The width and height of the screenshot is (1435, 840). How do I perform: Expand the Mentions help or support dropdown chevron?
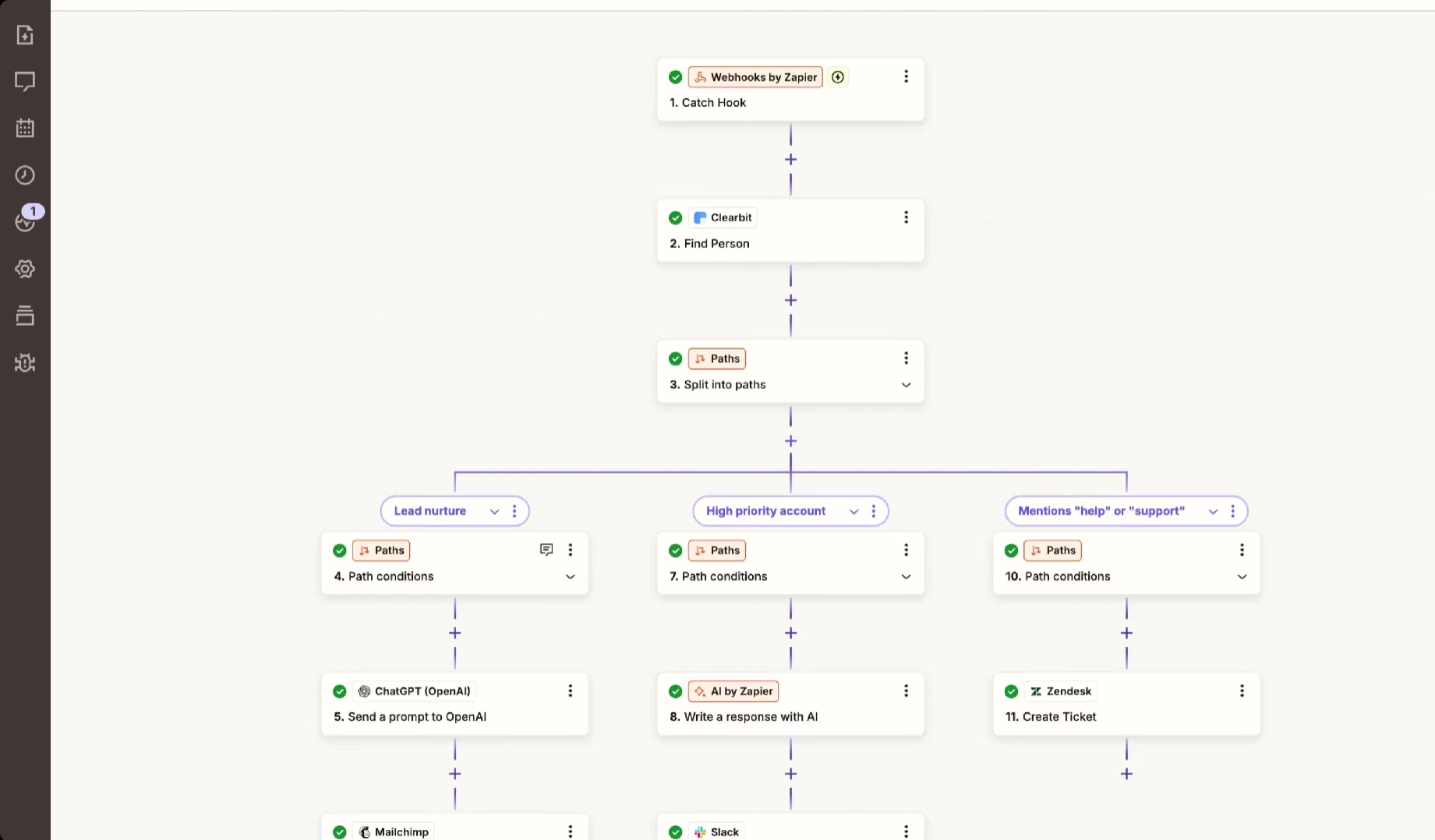click(x=1213, y=511)
